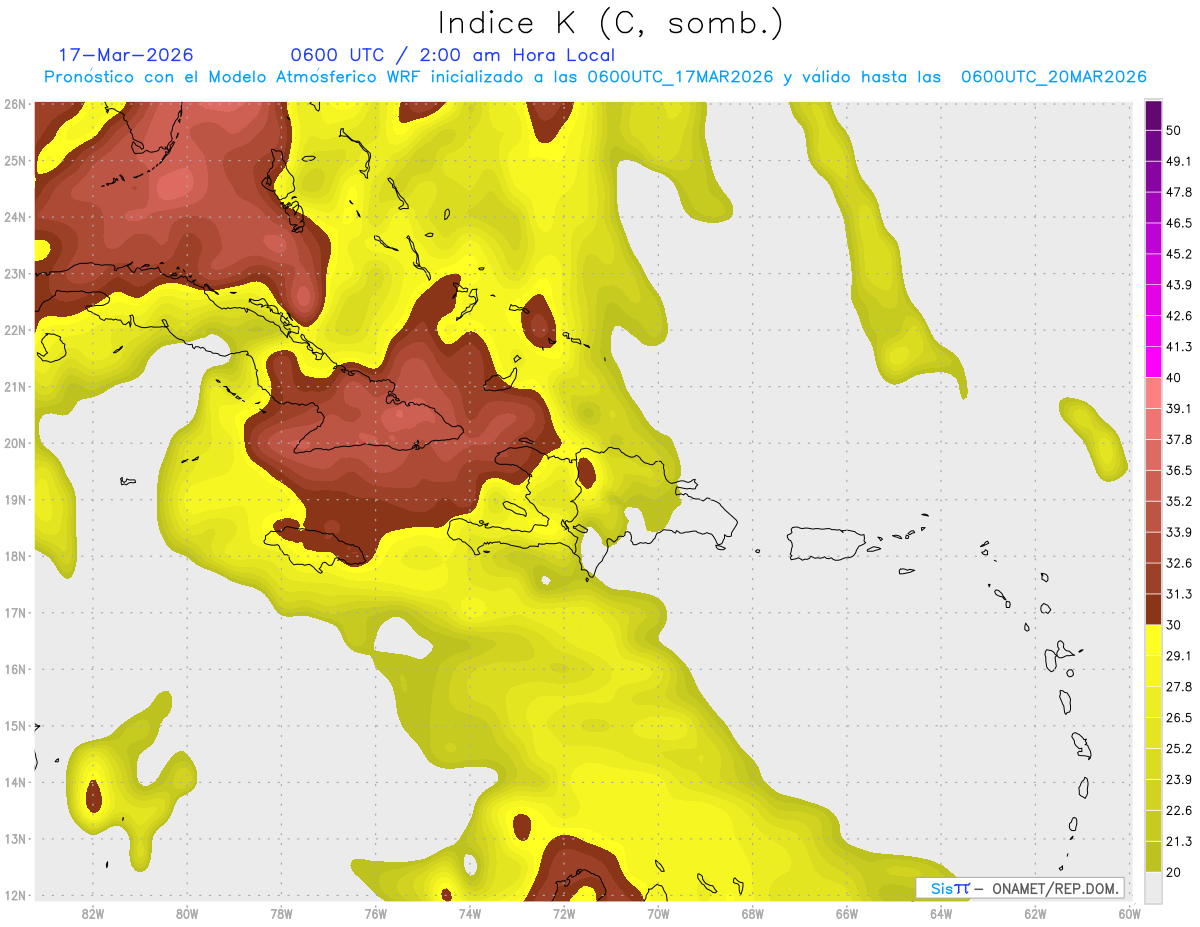
Task: Click the "46.5" colorbar value
Action: tap(1179, 223)
